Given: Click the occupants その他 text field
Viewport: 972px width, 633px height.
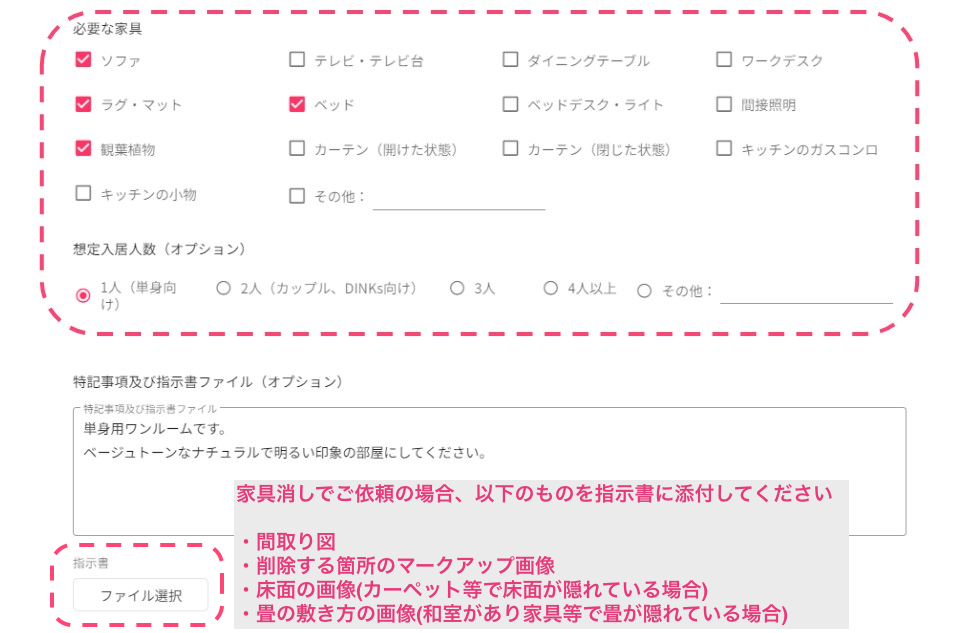Looking at the screenshot, I should point(806,292).
